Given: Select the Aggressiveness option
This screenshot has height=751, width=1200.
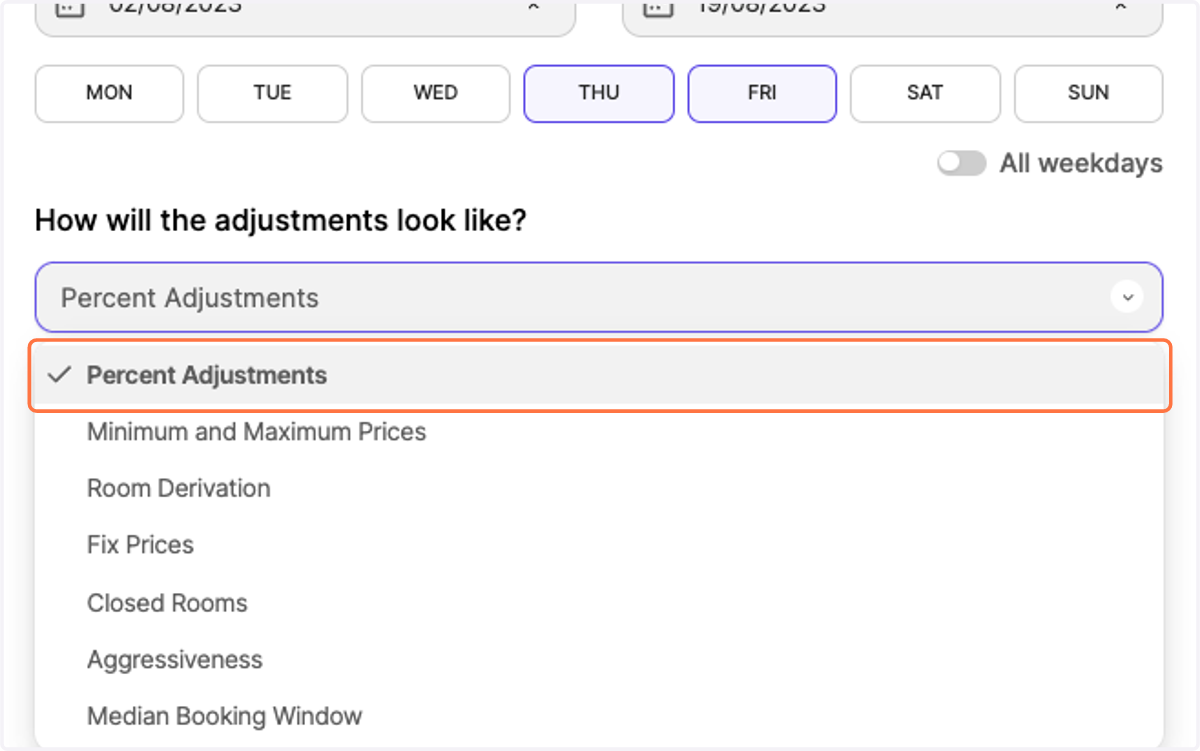Looking at the screenshot, I should 599,660.
